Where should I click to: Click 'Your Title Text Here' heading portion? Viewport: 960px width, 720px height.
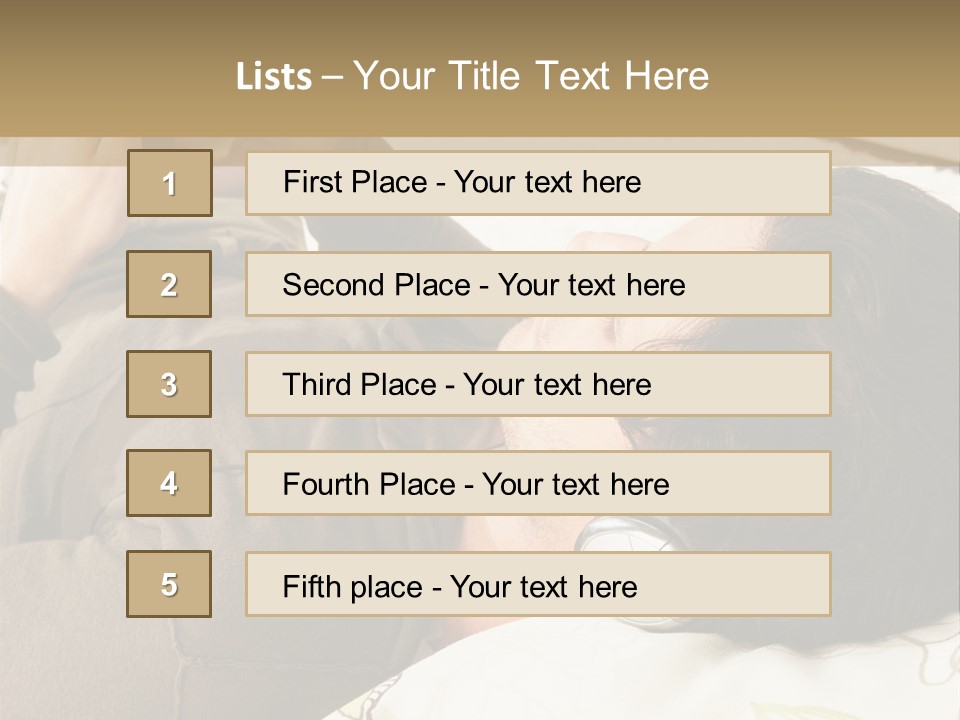[x=531, y=76]
